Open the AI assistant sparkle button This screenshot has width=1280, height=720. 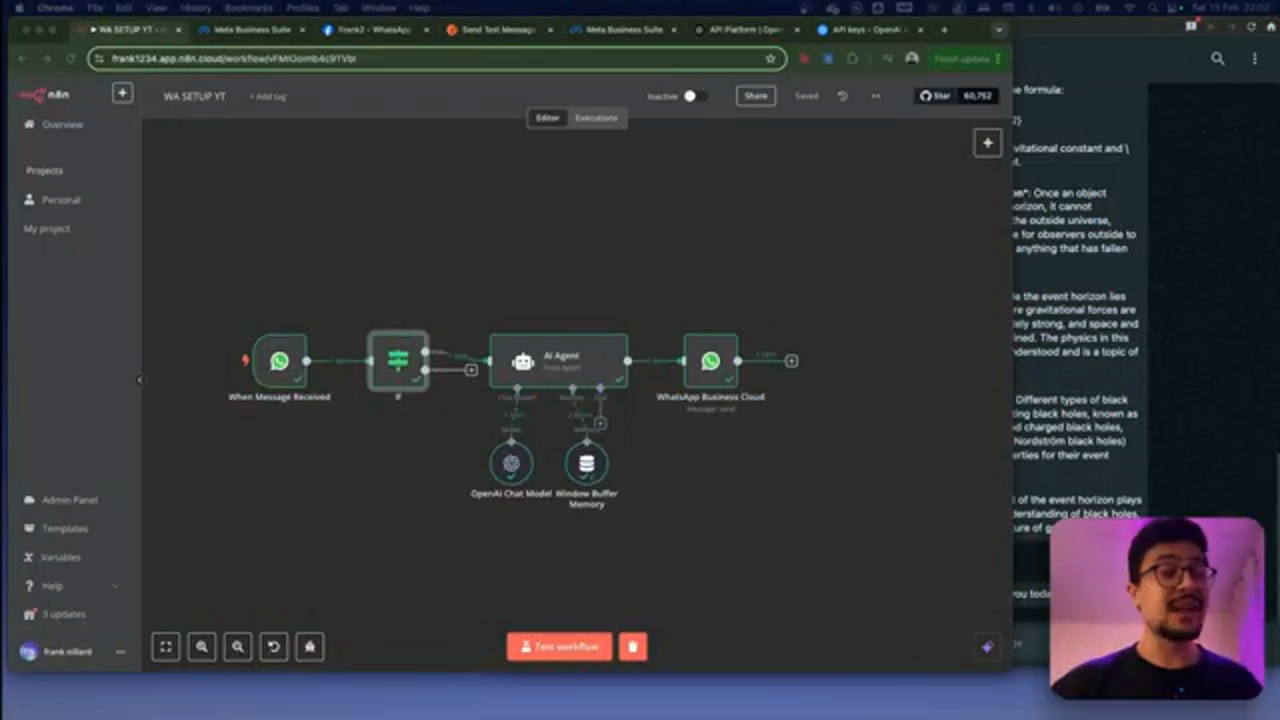click(x=987, y=647)
